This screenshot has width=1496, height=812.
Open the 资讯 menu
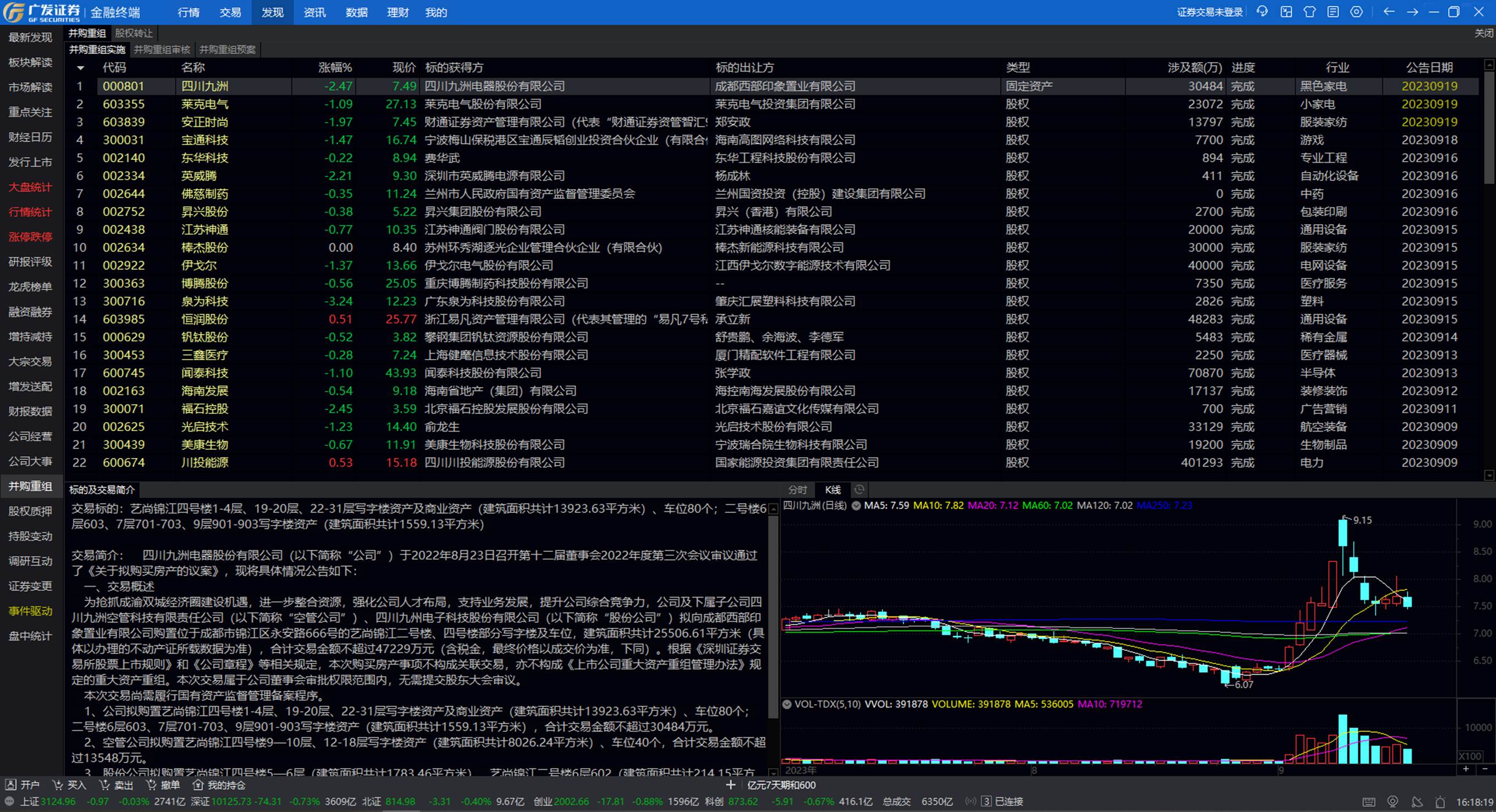(x=315, y=12)
